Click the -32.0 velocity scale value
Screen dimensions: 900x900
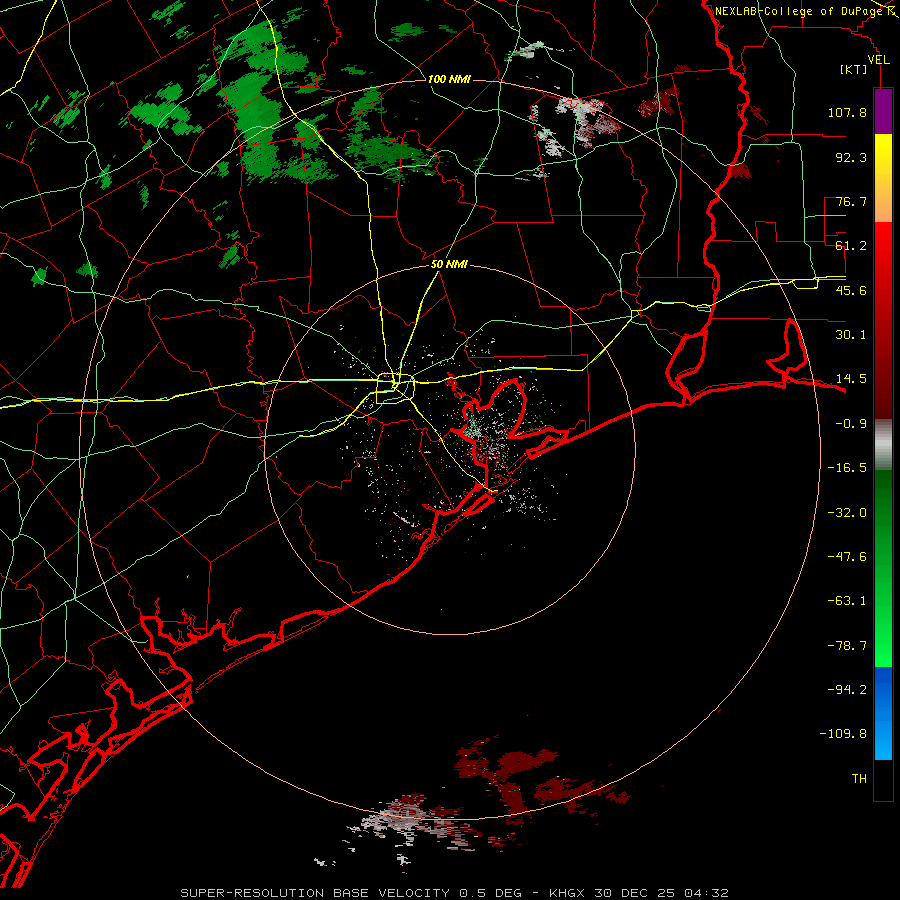point(847,513)
